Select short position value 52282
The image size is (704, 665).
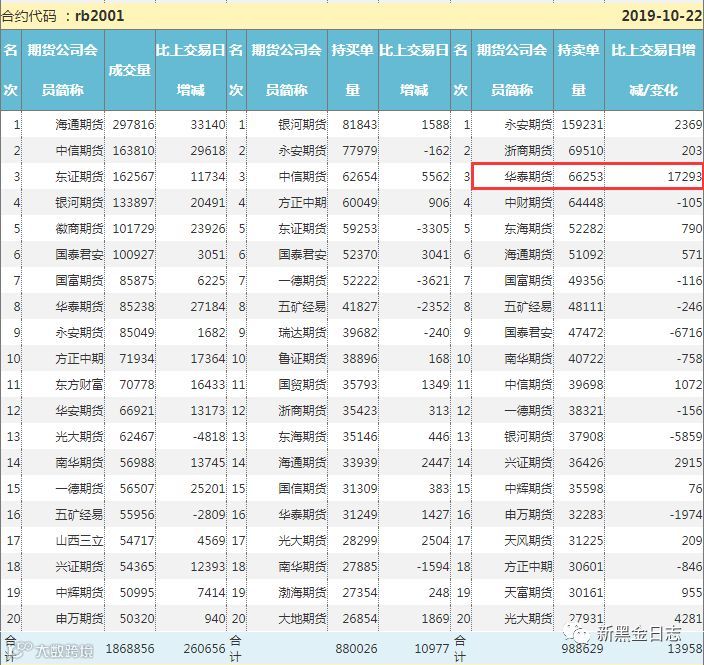[x=586, y=229]
